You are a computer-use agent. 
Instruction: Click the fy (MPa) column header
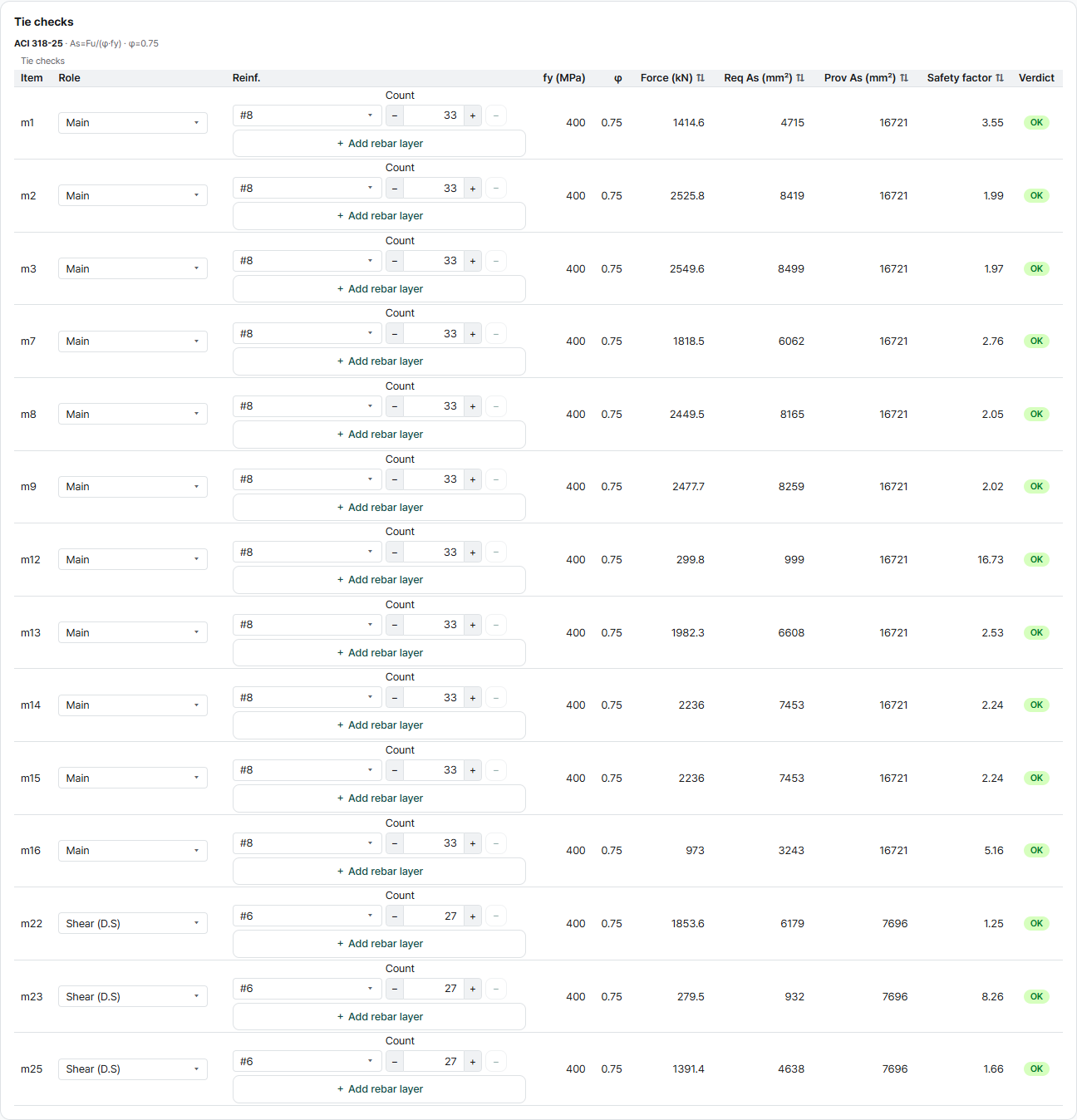[564, 78]
